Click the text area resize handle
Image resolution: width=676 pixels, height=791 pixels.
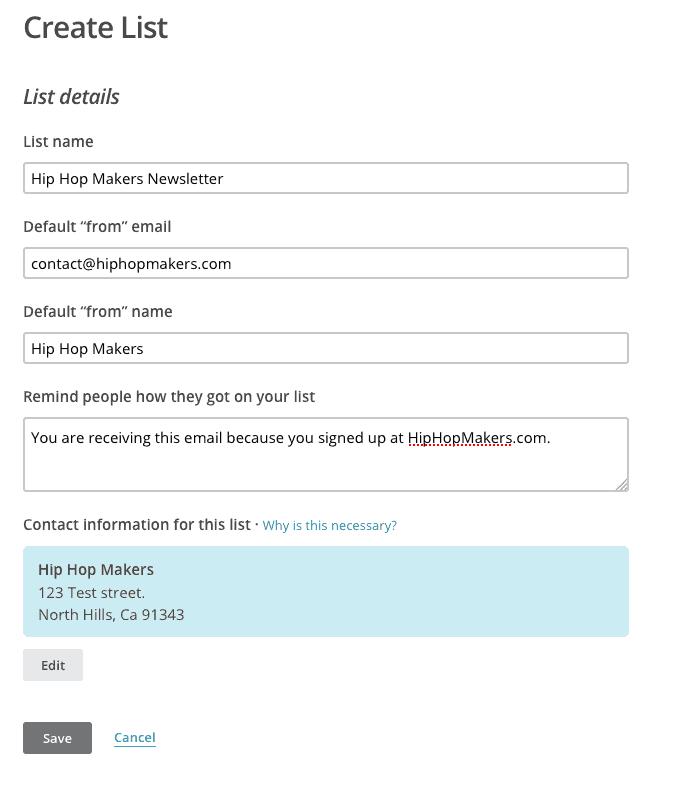tap(622, 485)
